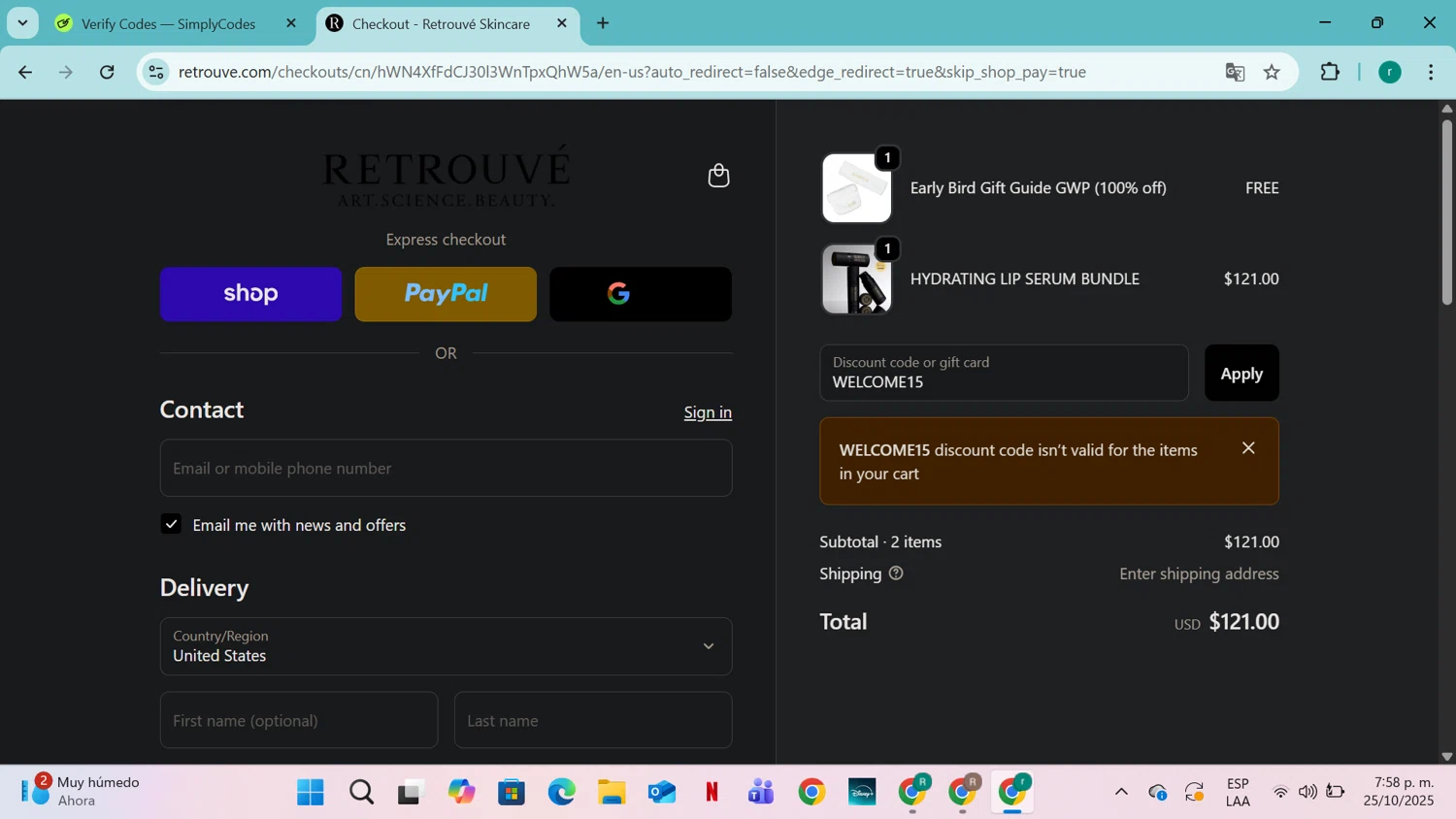Bookmark this page with the star
The width and height of the screenshot is (1456, 819).
[1272, 72]
